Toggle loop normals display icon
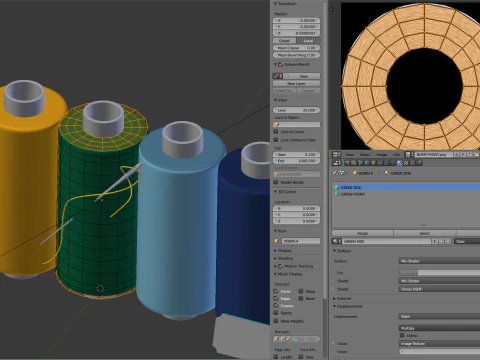Screen dimensions: 480x360 tap(282, 339)
